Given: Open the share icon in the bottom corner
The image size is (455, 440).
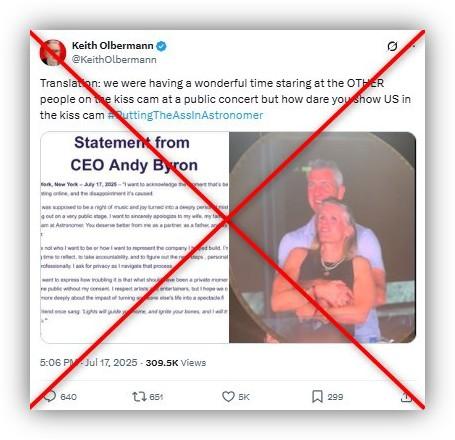Looking at the screenshot, I should pyautogui.click(x=406, y=397).
